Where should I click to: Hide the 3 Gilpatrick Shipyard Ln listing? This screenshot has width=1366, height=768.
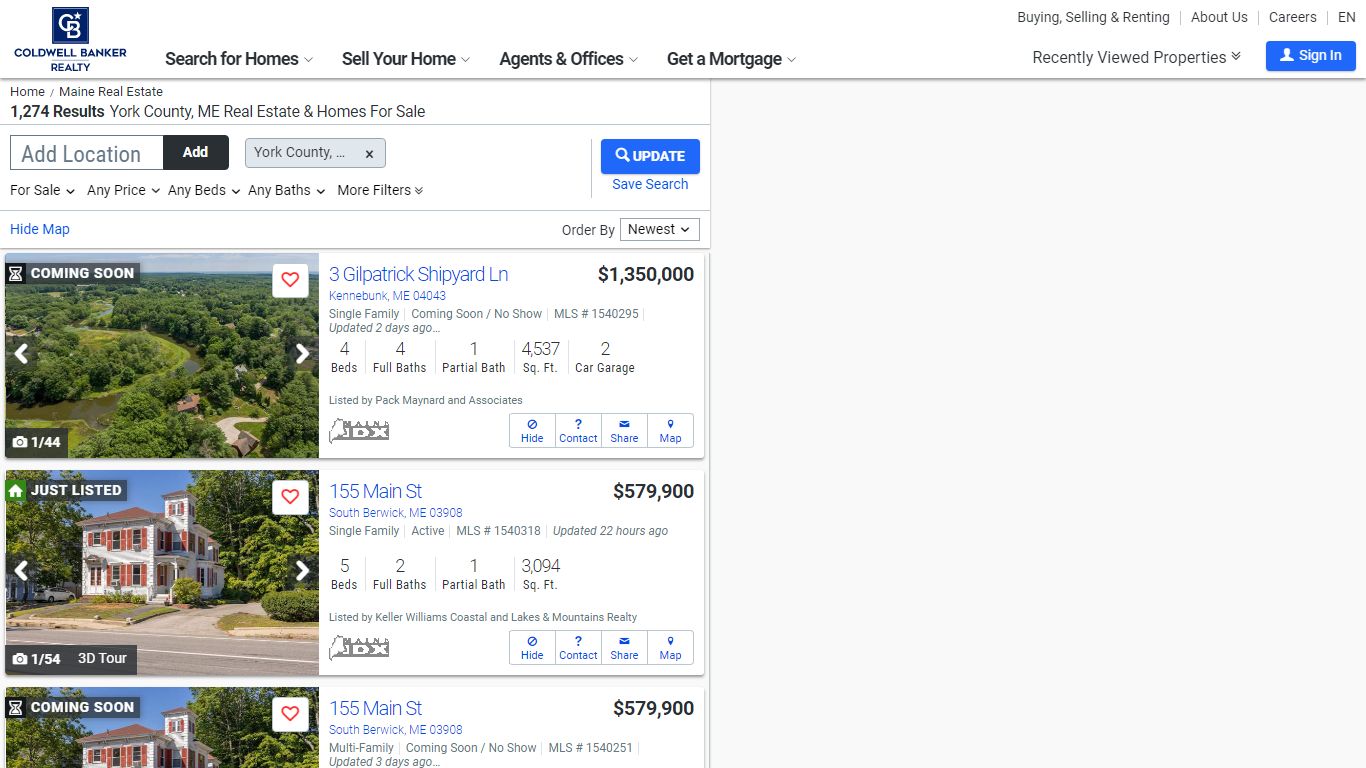[532, 431]
